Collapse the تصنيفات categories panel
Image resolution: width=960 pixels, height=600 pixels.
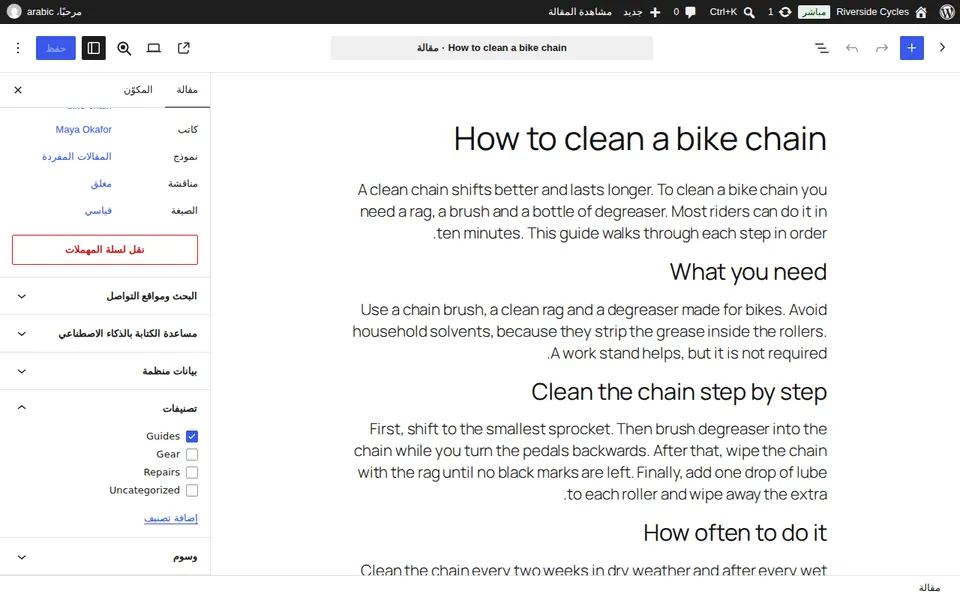click(105, 408)
